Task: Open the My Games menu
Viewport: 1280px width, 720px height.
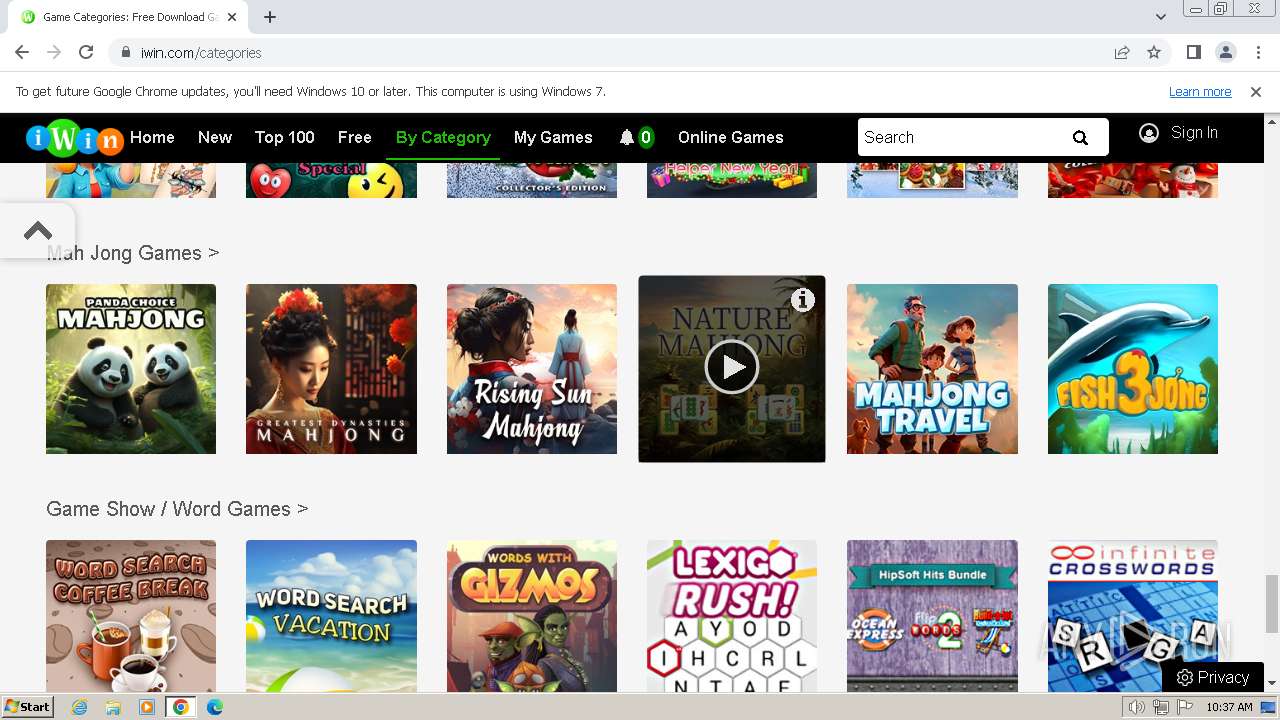Action: [553, 138]
